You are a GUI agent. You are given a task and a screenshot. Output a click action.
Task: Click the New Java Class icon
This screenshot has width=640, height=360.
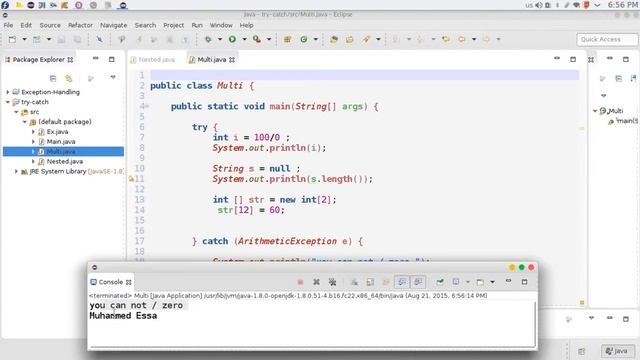tap(304, 39)
